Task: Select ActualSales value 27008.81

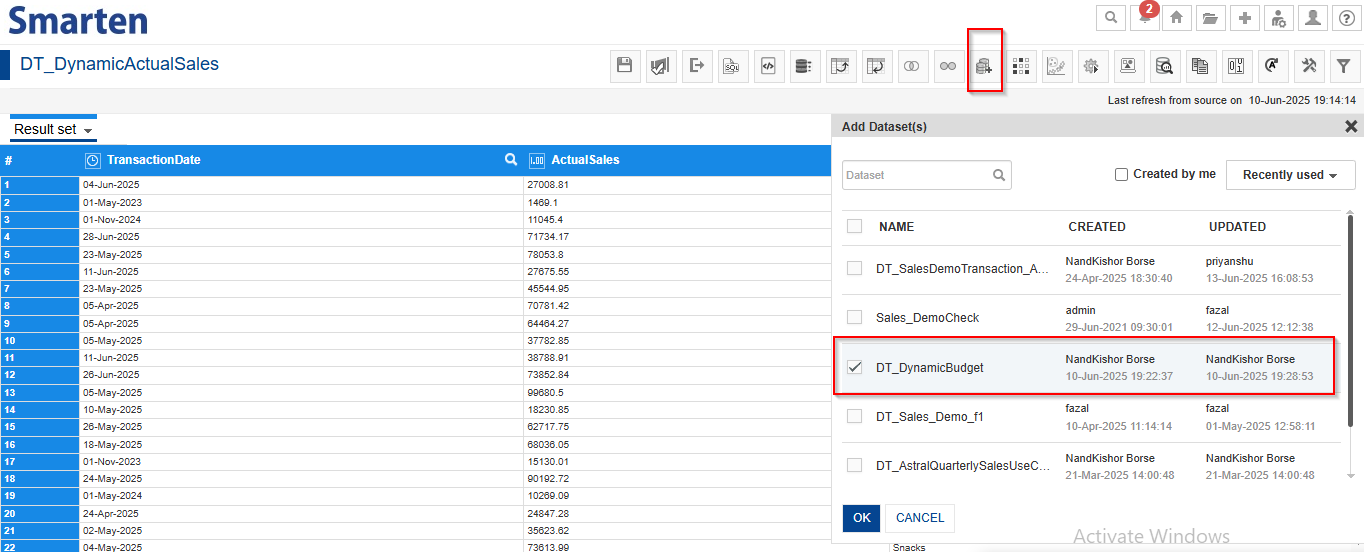Action: click(x=548, y=185)
